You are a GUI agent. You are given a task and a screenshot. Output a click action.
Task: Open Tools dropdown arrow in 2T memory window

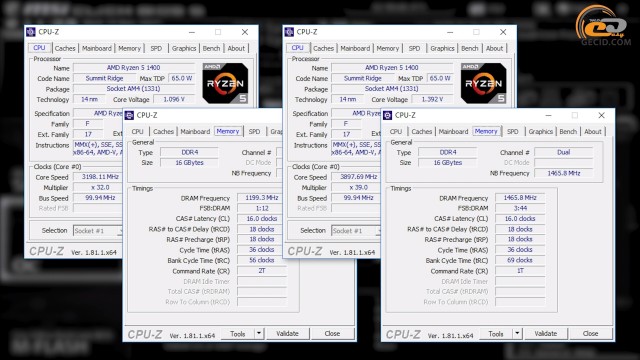(259, 333)
